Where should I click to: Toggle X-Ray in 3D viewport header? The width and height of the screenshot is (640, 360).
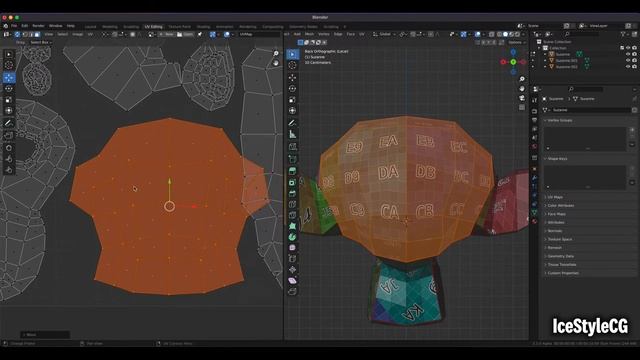pos(492,34)
